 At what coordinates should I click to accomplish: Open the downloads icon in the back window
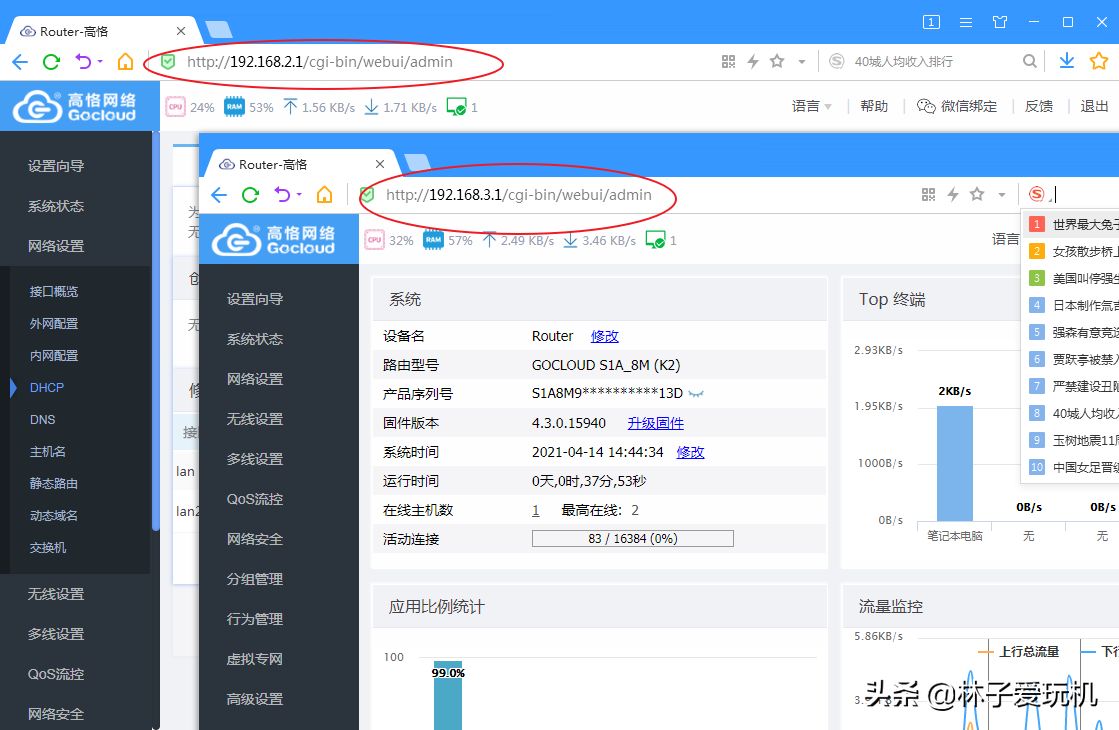(x=1067, y=61)
